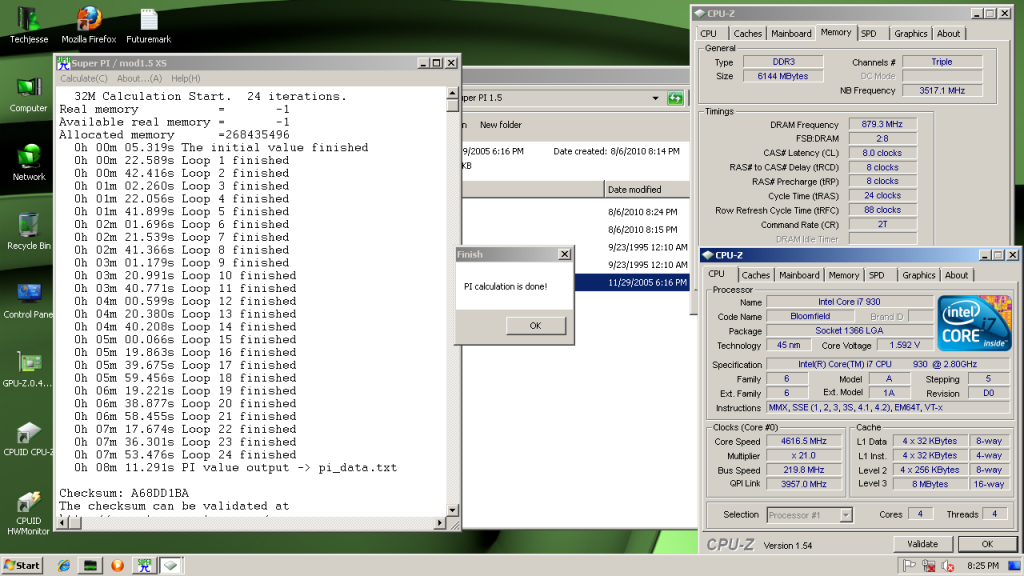The width and height of the screenshot is (1024, 576).
Task: Click the black console icon in taskbar
Action: point(91,566)
